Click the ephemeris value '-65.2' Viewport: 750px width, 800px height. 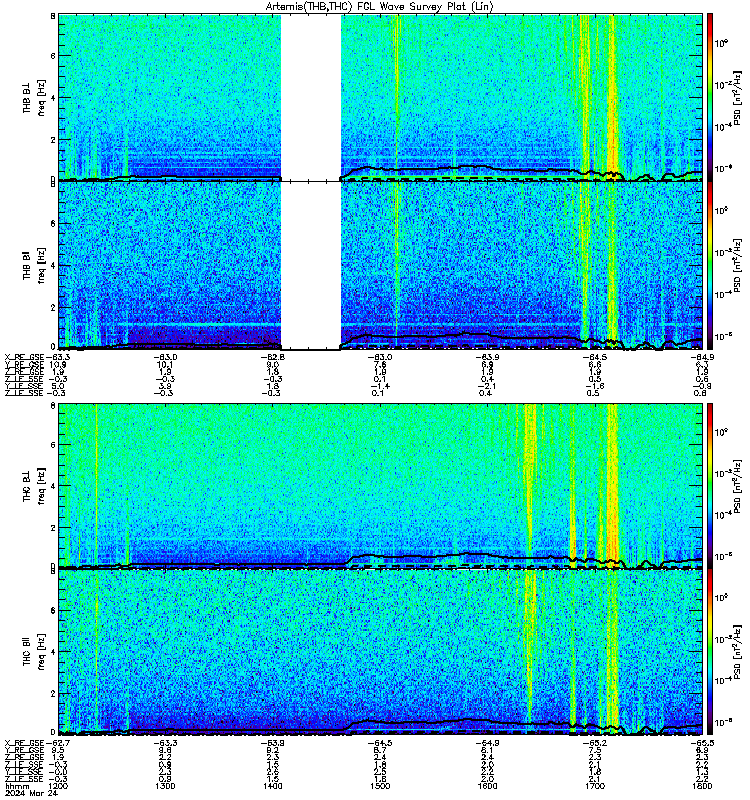tap(595, 743)
